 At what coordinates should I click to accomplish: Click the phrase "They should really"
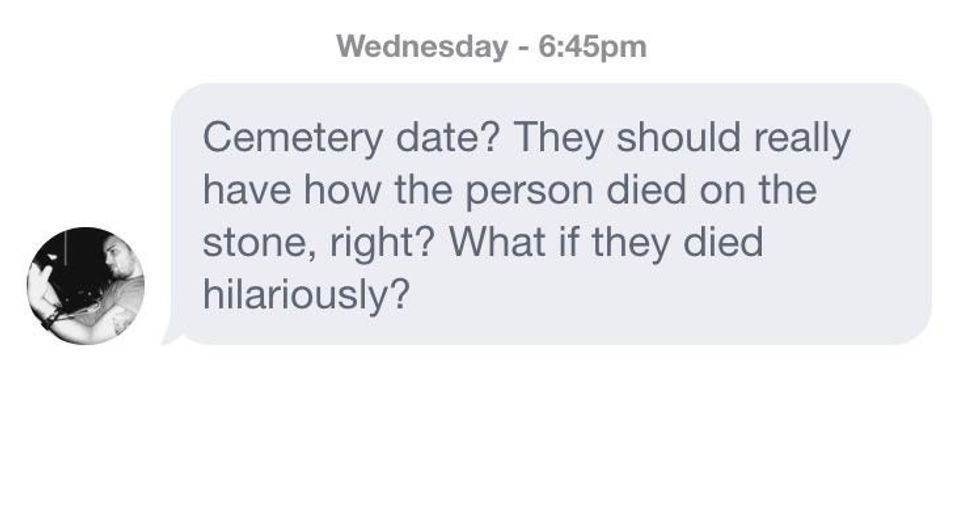coord(682,138)
